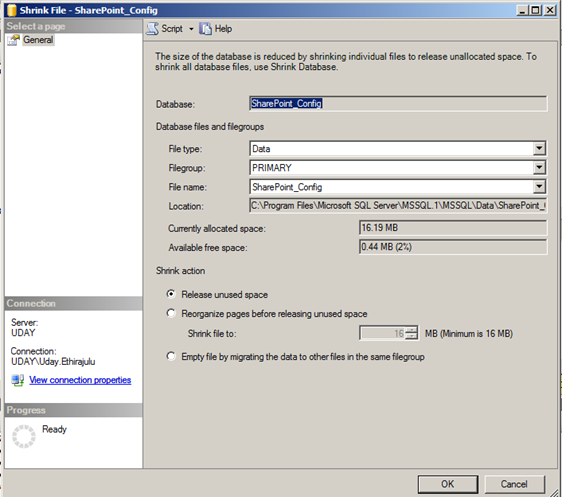
Task: Open the Script dropdown arrow
Action: (191, 29)
